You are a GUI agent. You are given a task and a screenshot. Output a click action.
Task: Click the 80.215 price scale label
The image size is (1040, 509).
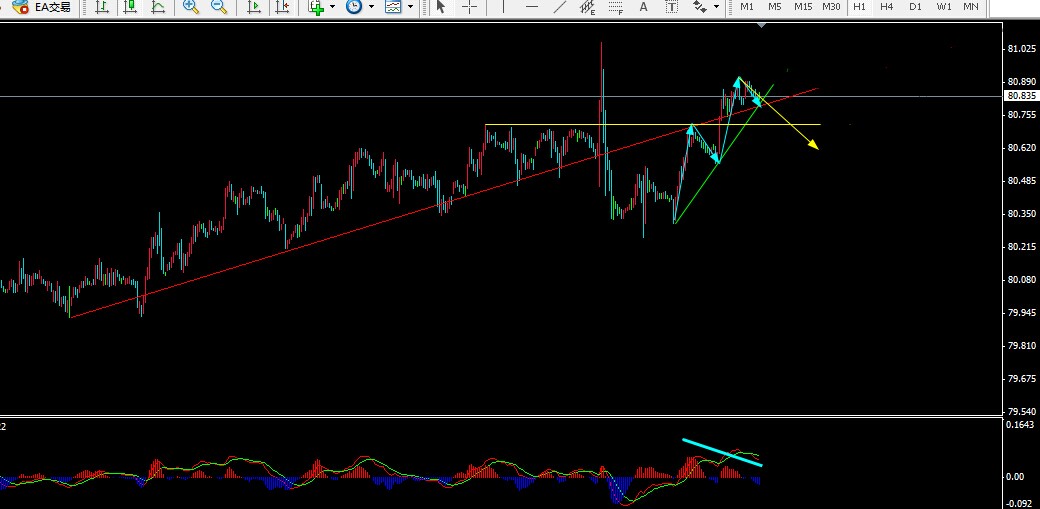coord(1021,246)
